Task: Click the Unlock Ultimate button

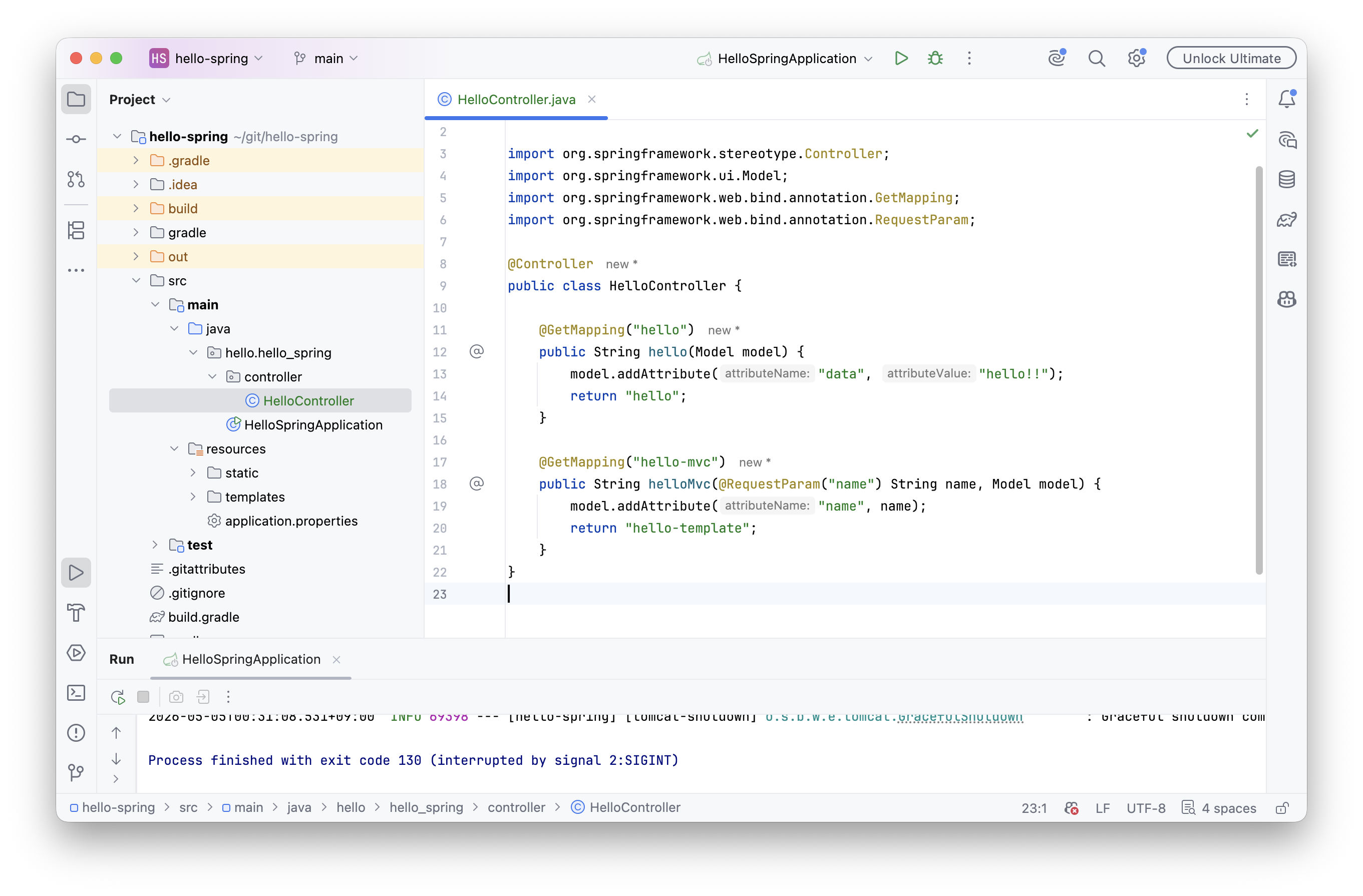Action: tap(1231, 59)
